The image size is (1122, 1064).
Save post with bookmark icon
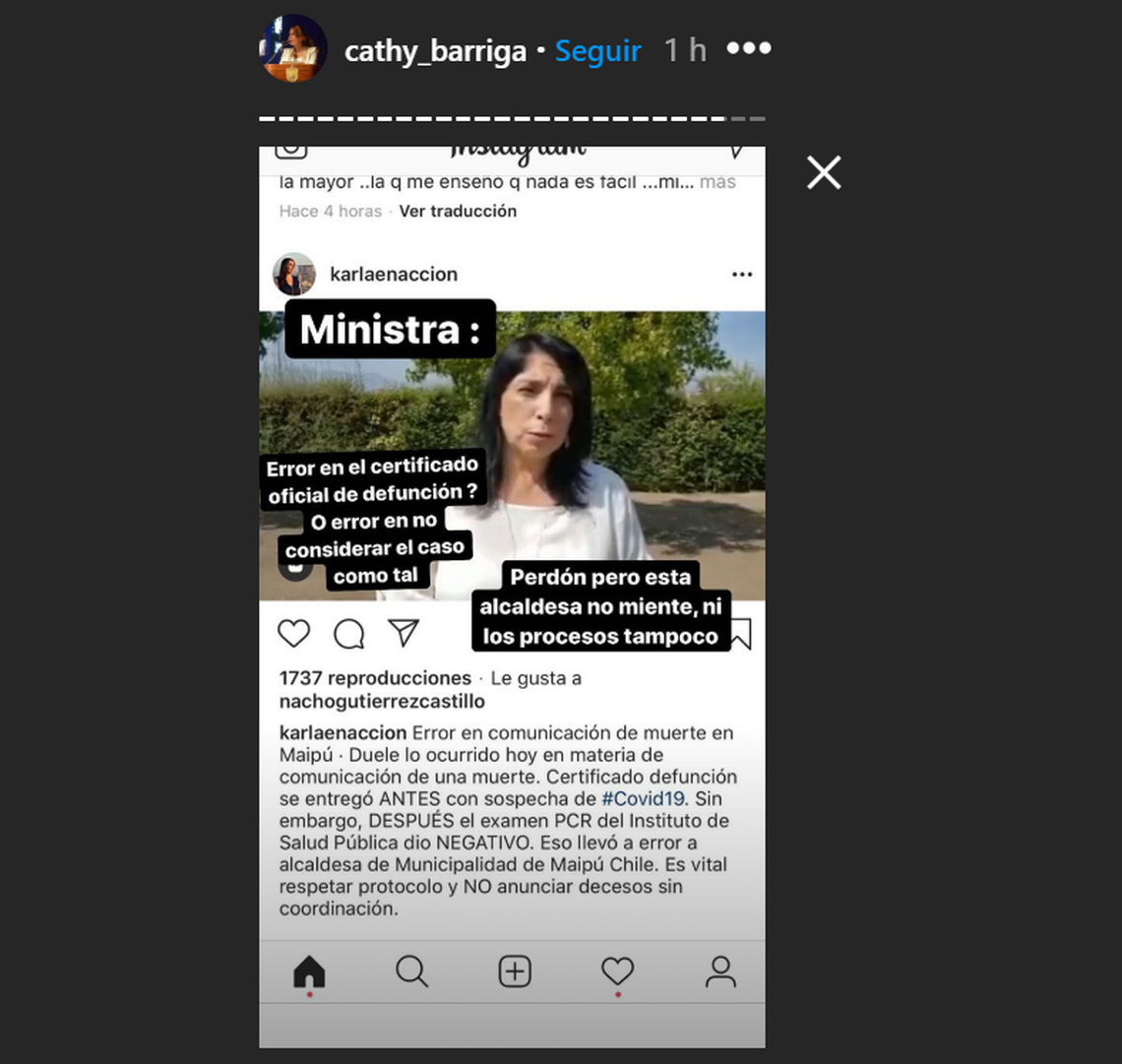[x=741, y=634]
